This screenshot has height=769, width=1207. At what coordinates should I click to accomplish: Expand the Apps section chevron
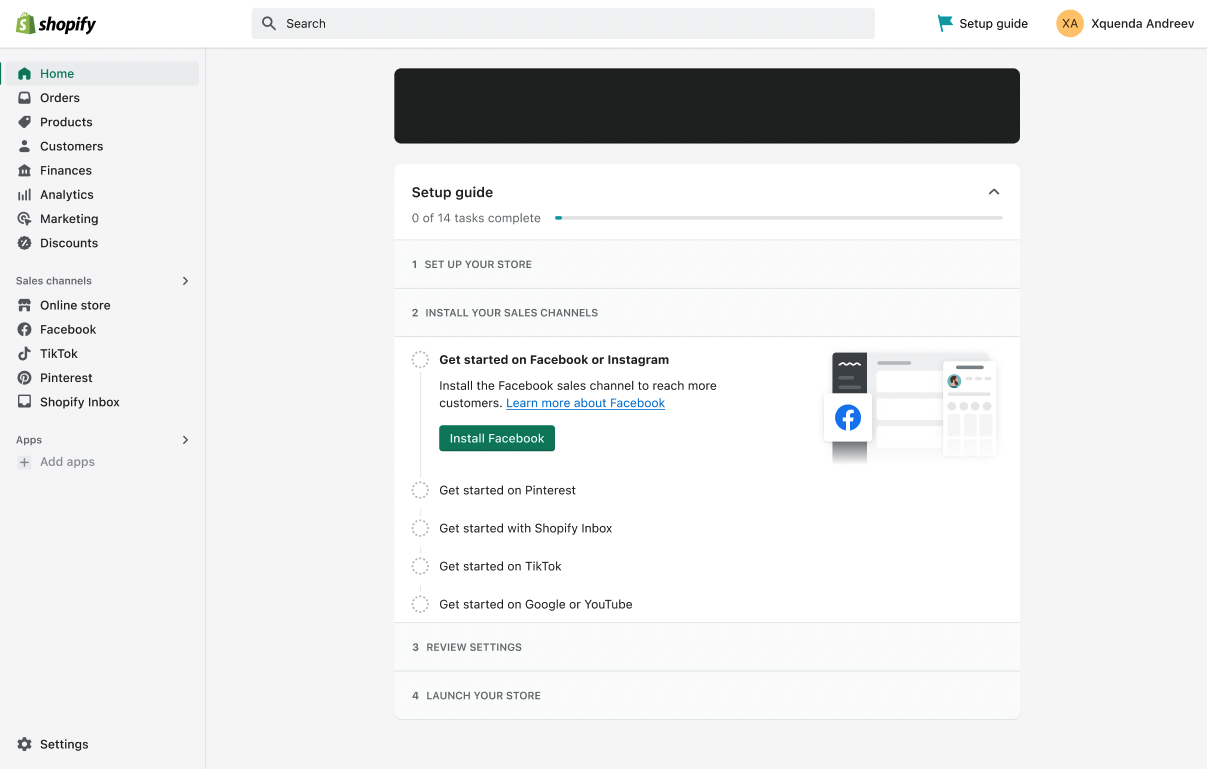[185, 440]
